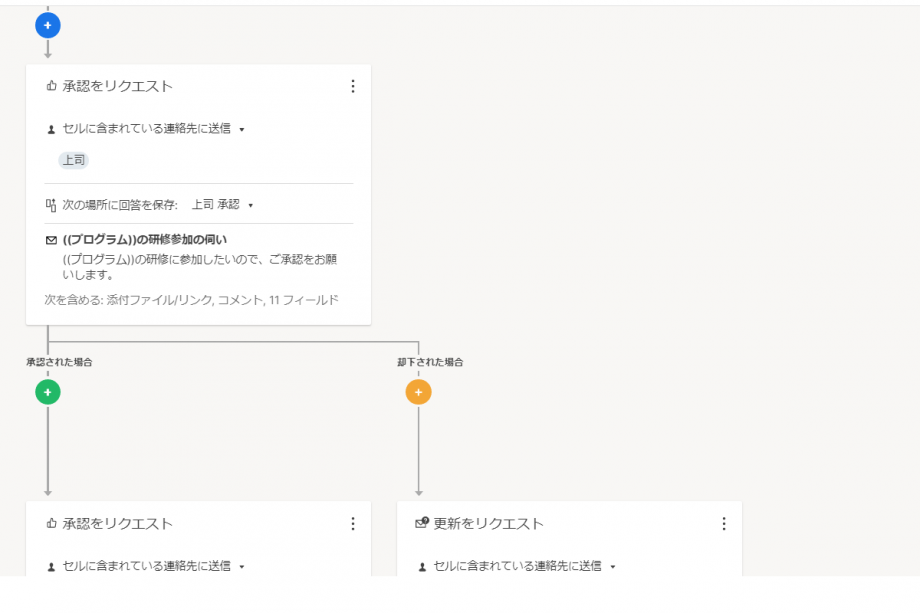The image size is (920, 613).
Task: Click the save-location icon beside 次の場所に回答を保存
Action: [51, 205]
